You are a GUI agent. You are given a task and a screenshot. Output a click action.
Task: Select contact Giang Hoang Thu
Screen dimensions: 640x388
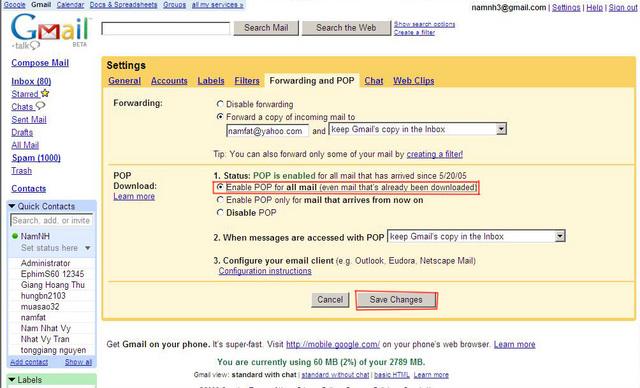[x=53, y=285]
